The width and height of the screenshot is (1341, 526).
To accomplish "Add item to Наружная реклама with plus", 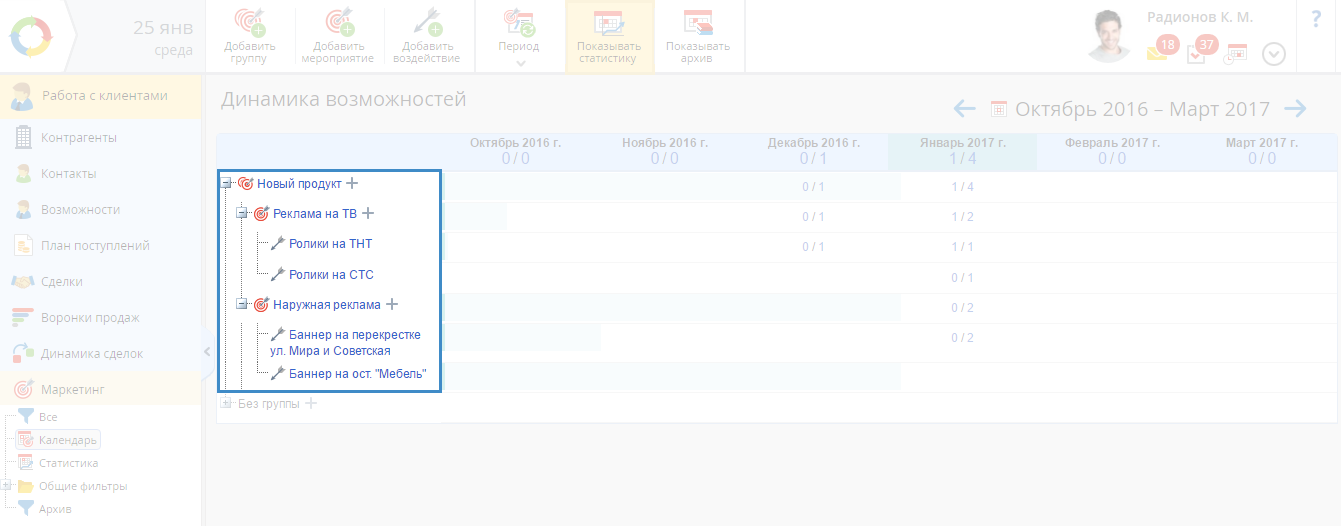I will (x=392, y=305).
